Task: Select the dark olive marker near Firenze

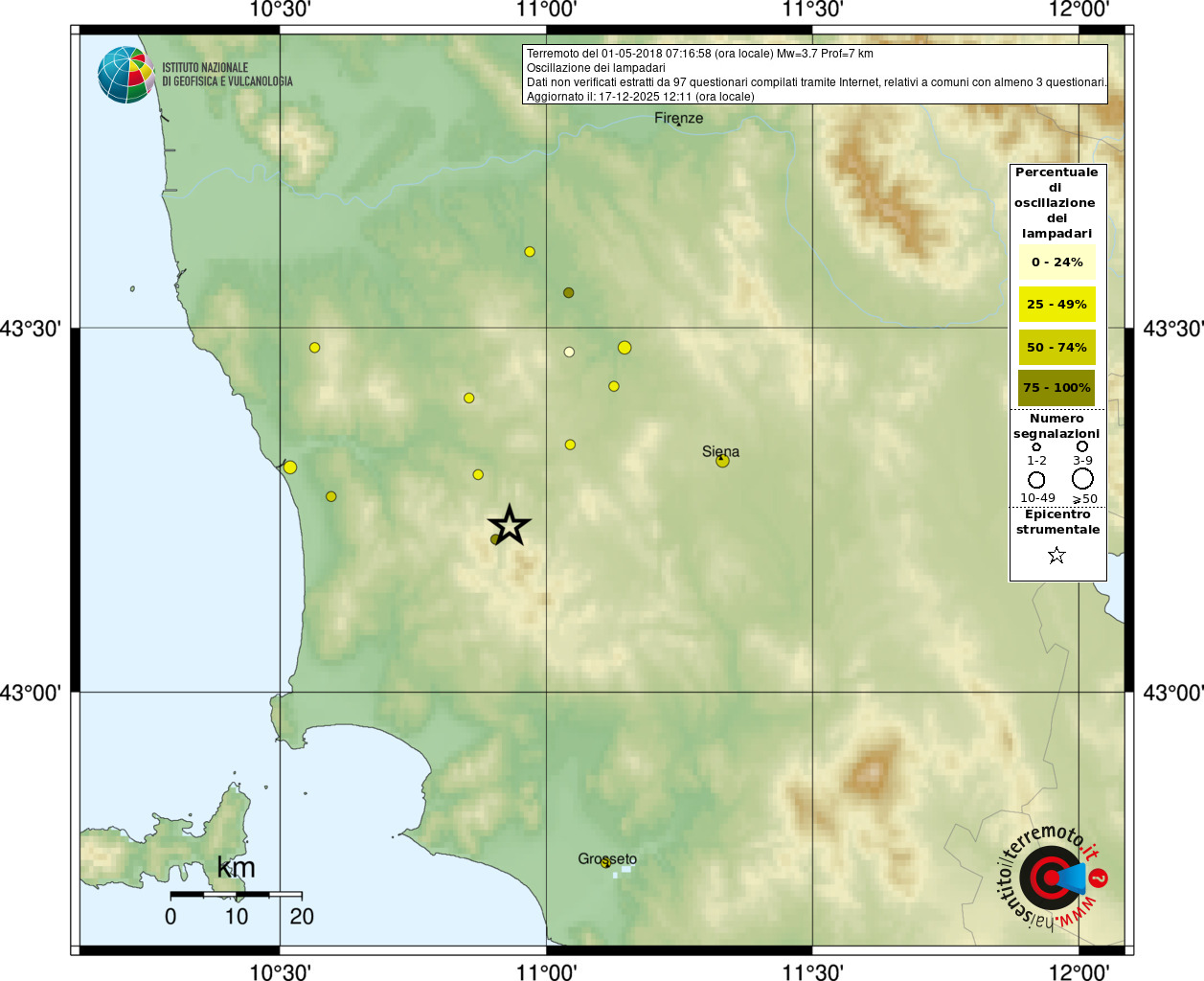Action: pos(568,292)
